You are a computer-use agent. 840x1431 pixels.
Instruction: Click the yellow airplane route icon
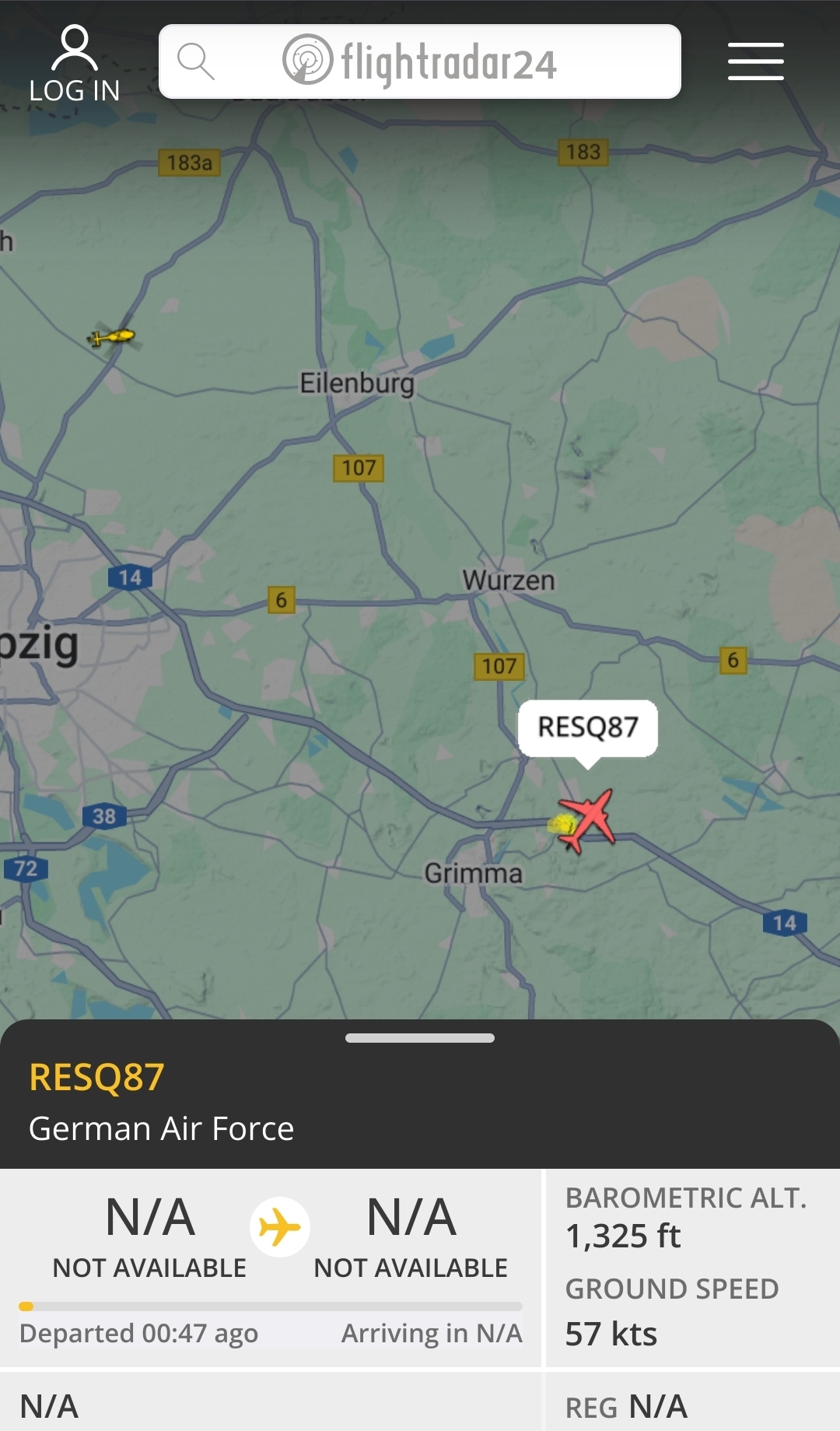click(x=280, y=1227)
